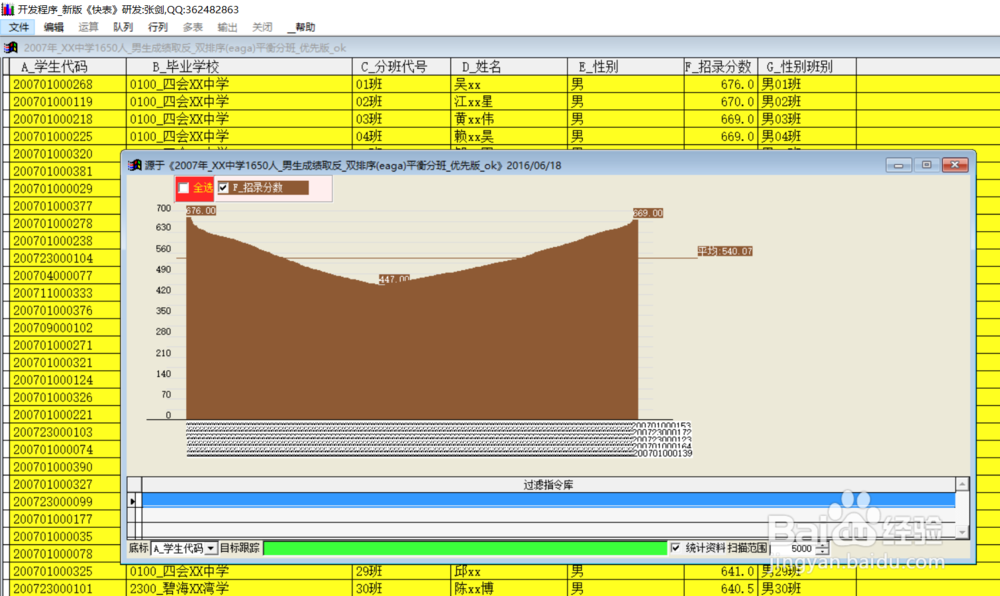Select cell 200701000268
Screen dimensions: 1000x596
pos(68,84)
